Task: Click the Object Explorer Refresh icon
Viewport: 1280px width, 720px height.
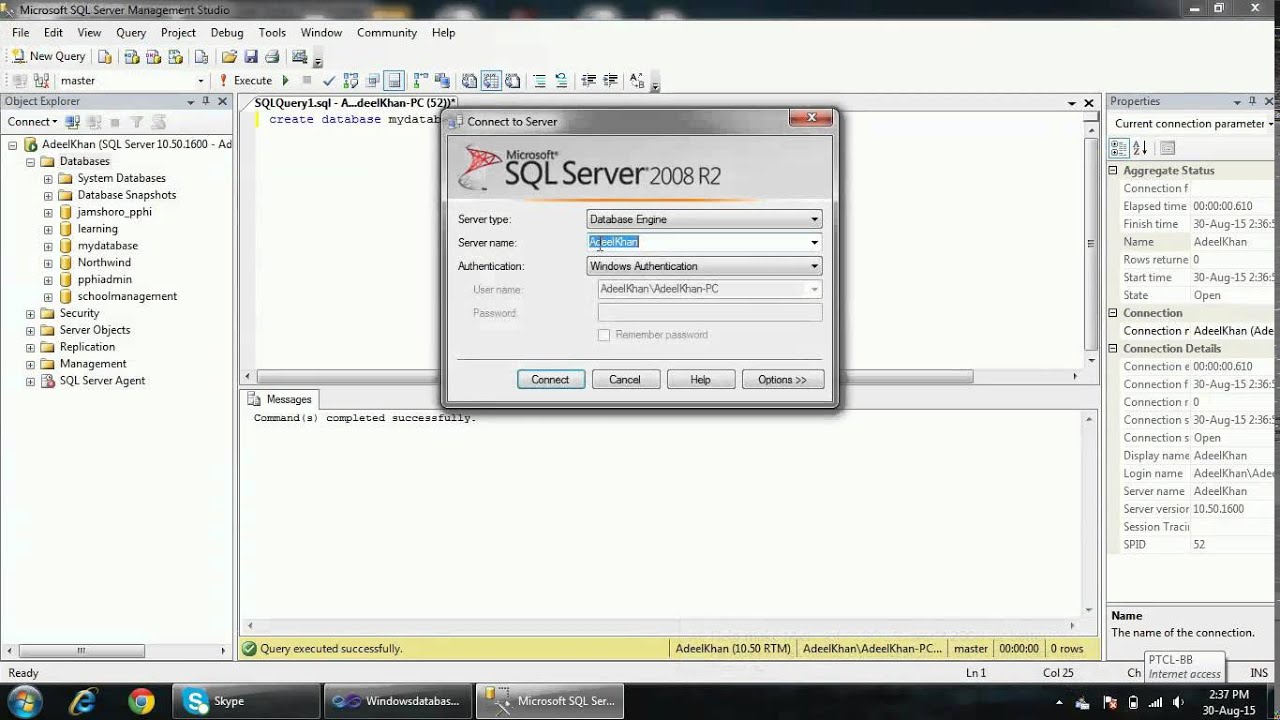Action: 158,122
